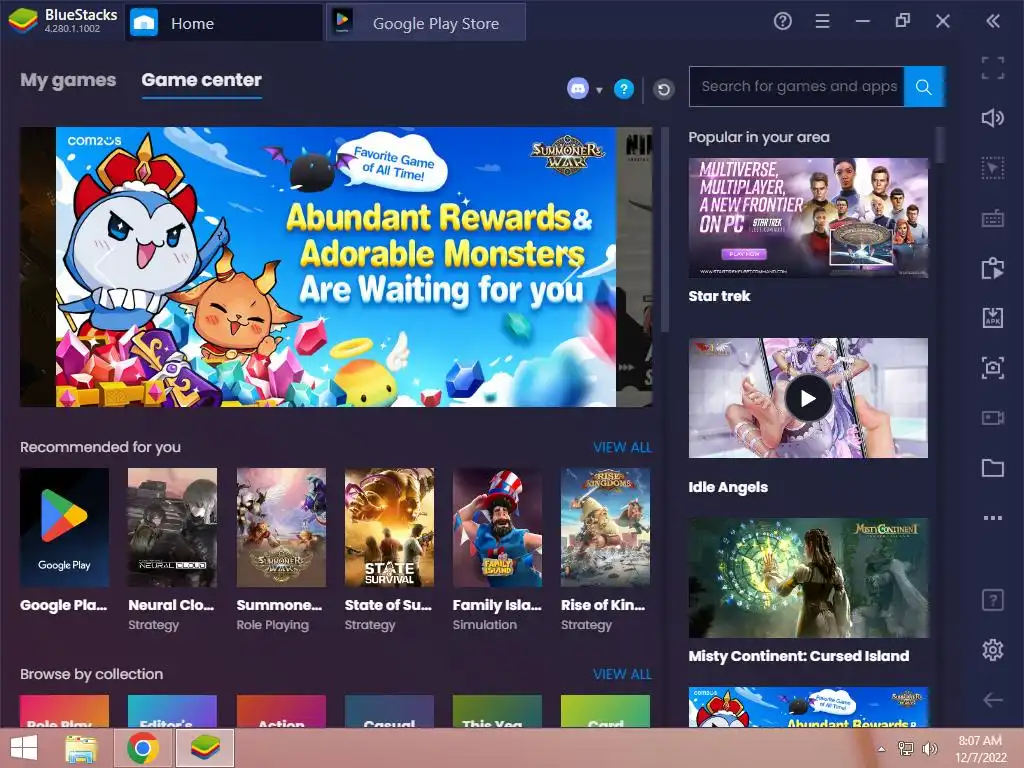Click View All for Browse by collection
Screen dimensions: 1024x768
[622, 674]
